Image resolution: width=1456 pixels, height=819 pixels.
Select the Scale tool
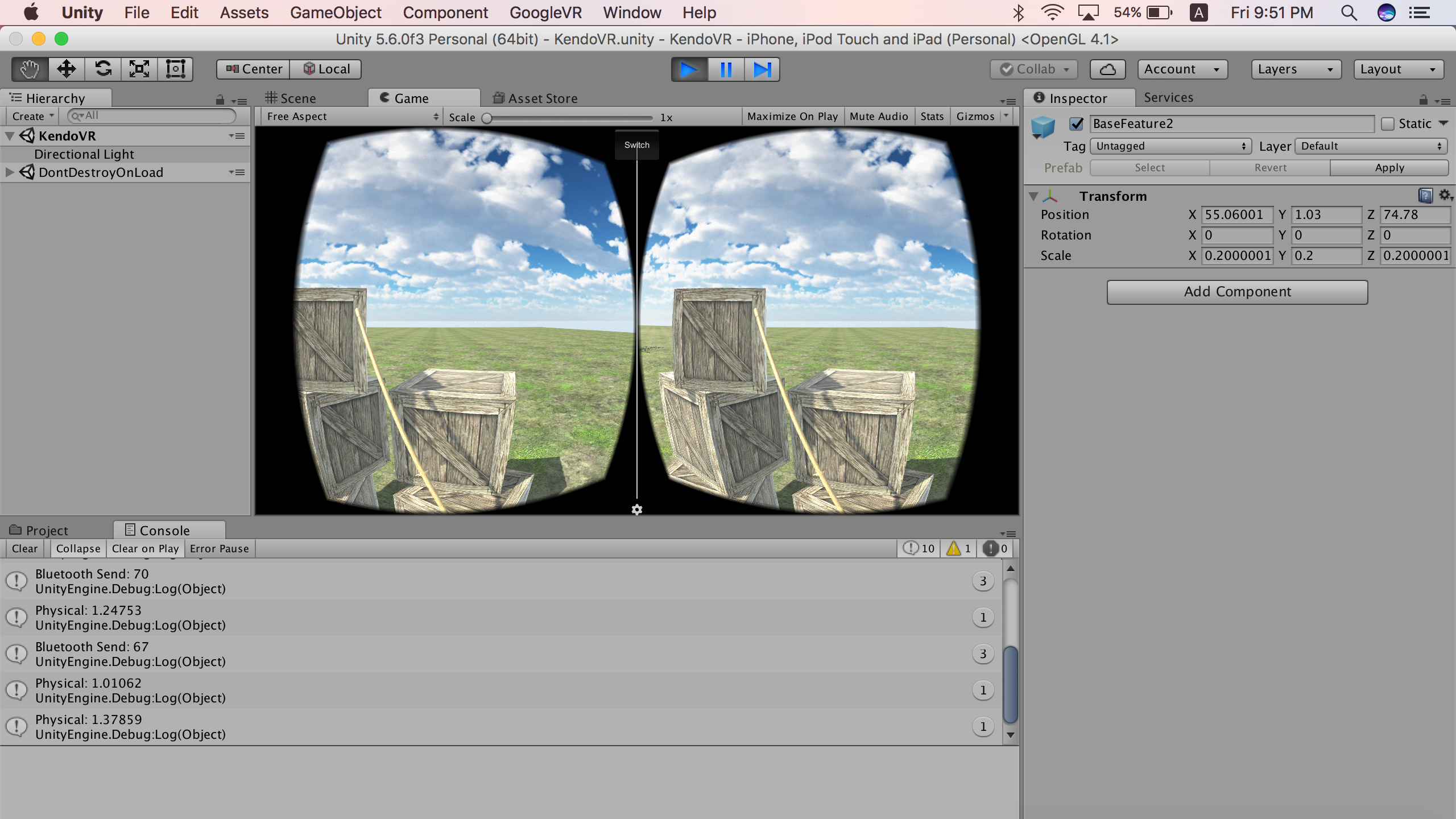pyautogui.click(x=139, y=69)
